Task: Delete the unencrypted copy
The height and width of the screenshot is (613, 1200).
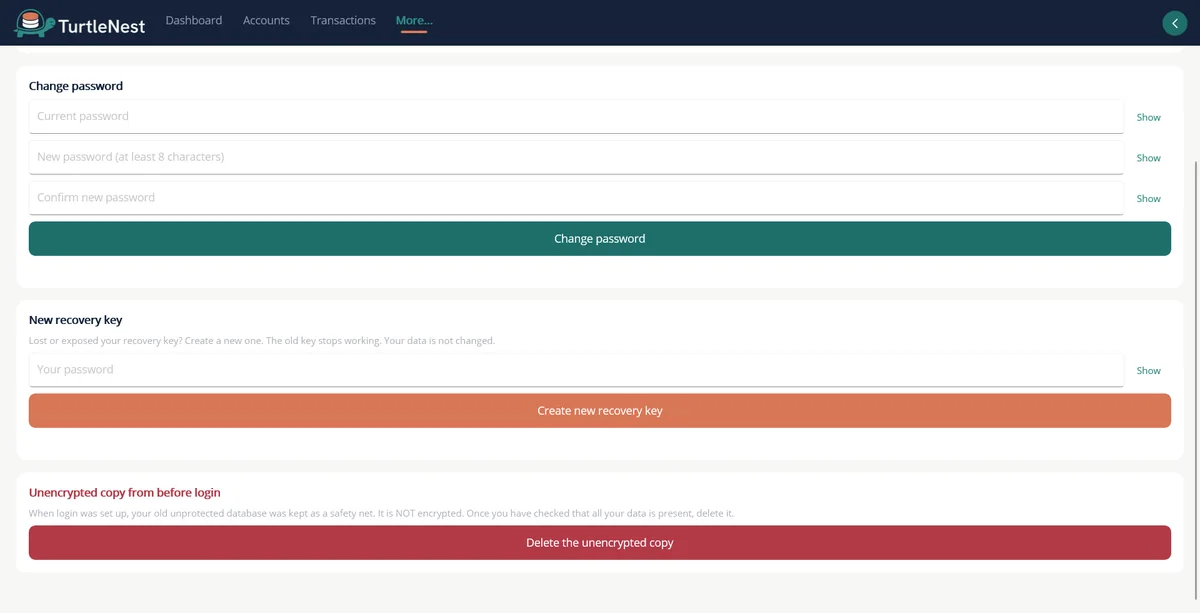Action: coord(600,543)
